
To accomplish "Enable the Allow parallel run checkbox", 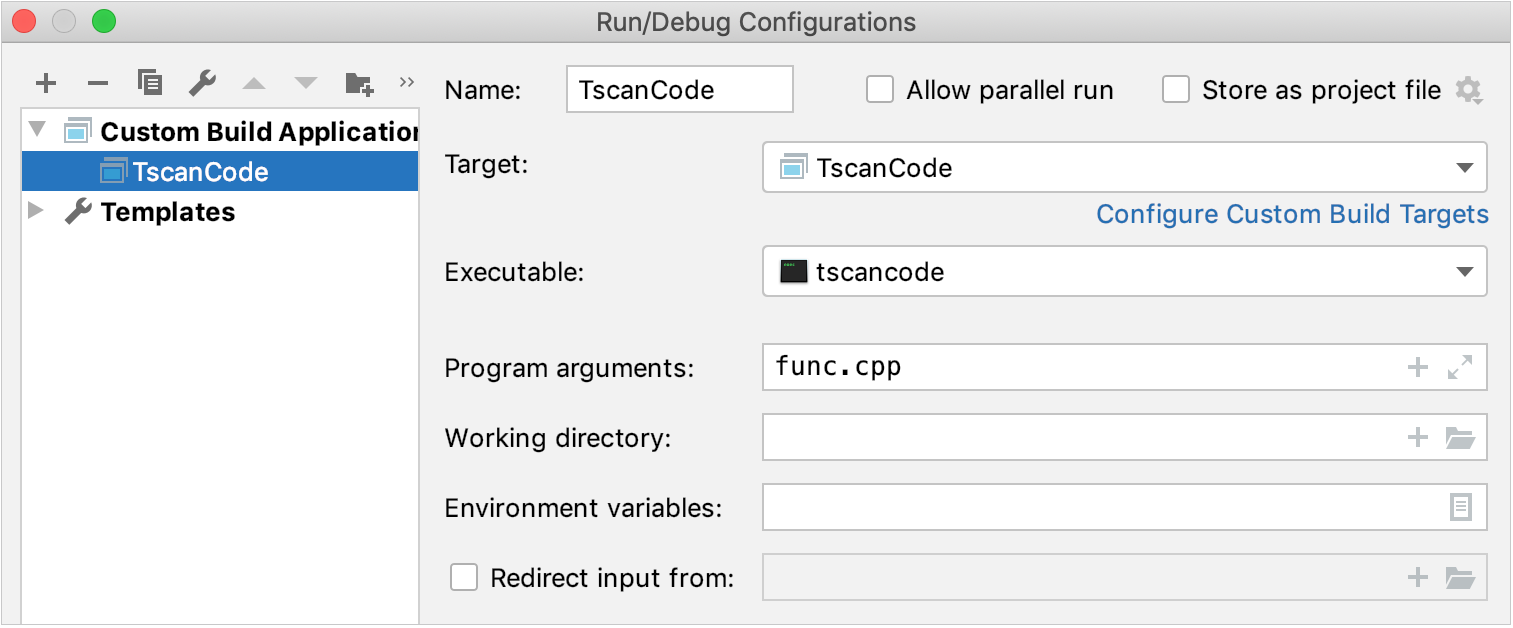I will (x=880, y=89).
